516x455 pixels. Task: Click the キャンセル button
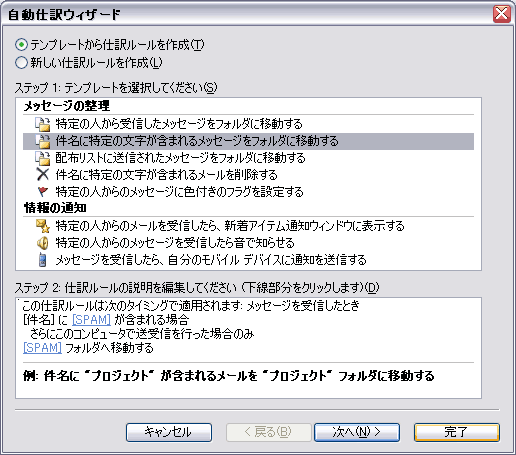169,432
